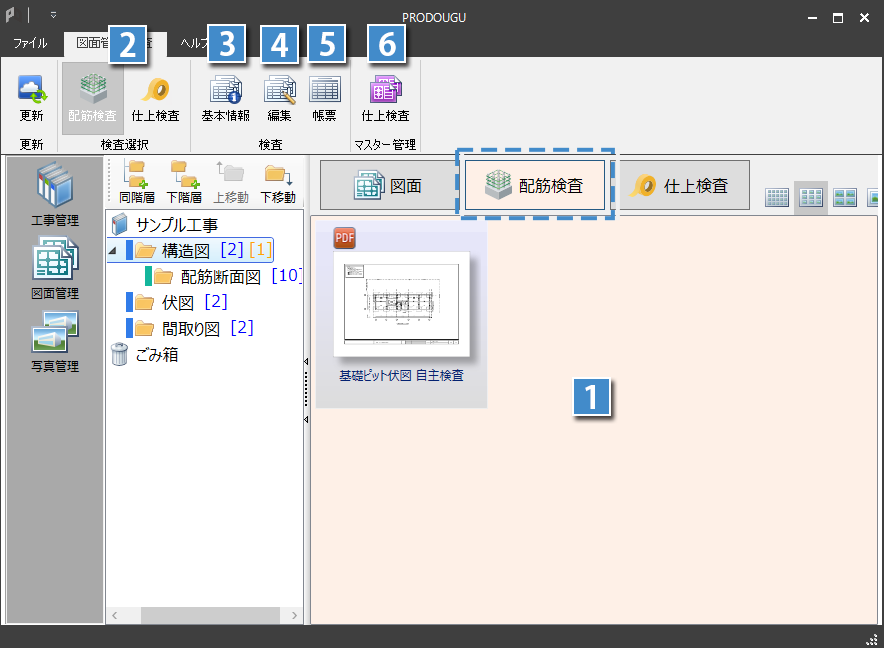
Task: Collapse the tree panel using splitter arrow
Action: click(306, 360)
